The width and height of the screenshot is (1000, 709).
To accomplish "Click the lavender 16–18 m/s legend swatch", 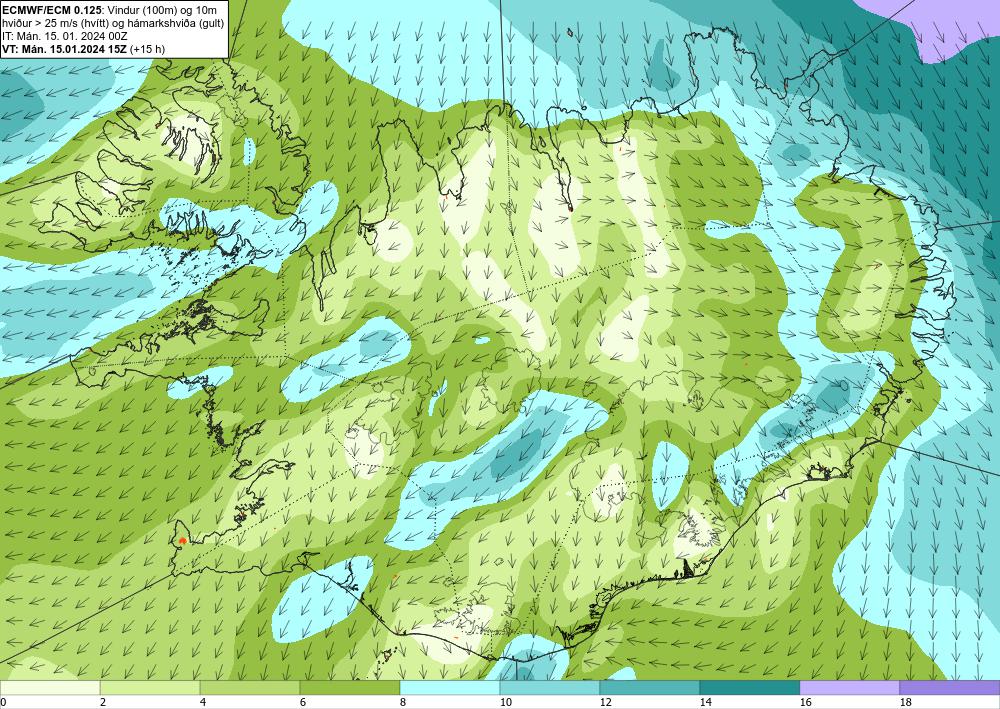I will (x=849, y=687).
